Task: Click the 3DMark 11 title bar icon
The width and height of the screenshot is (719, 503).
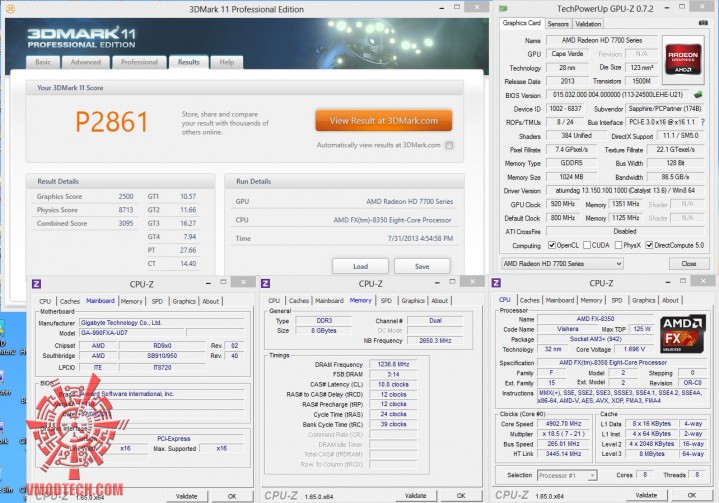Action: tap(10, 9)
